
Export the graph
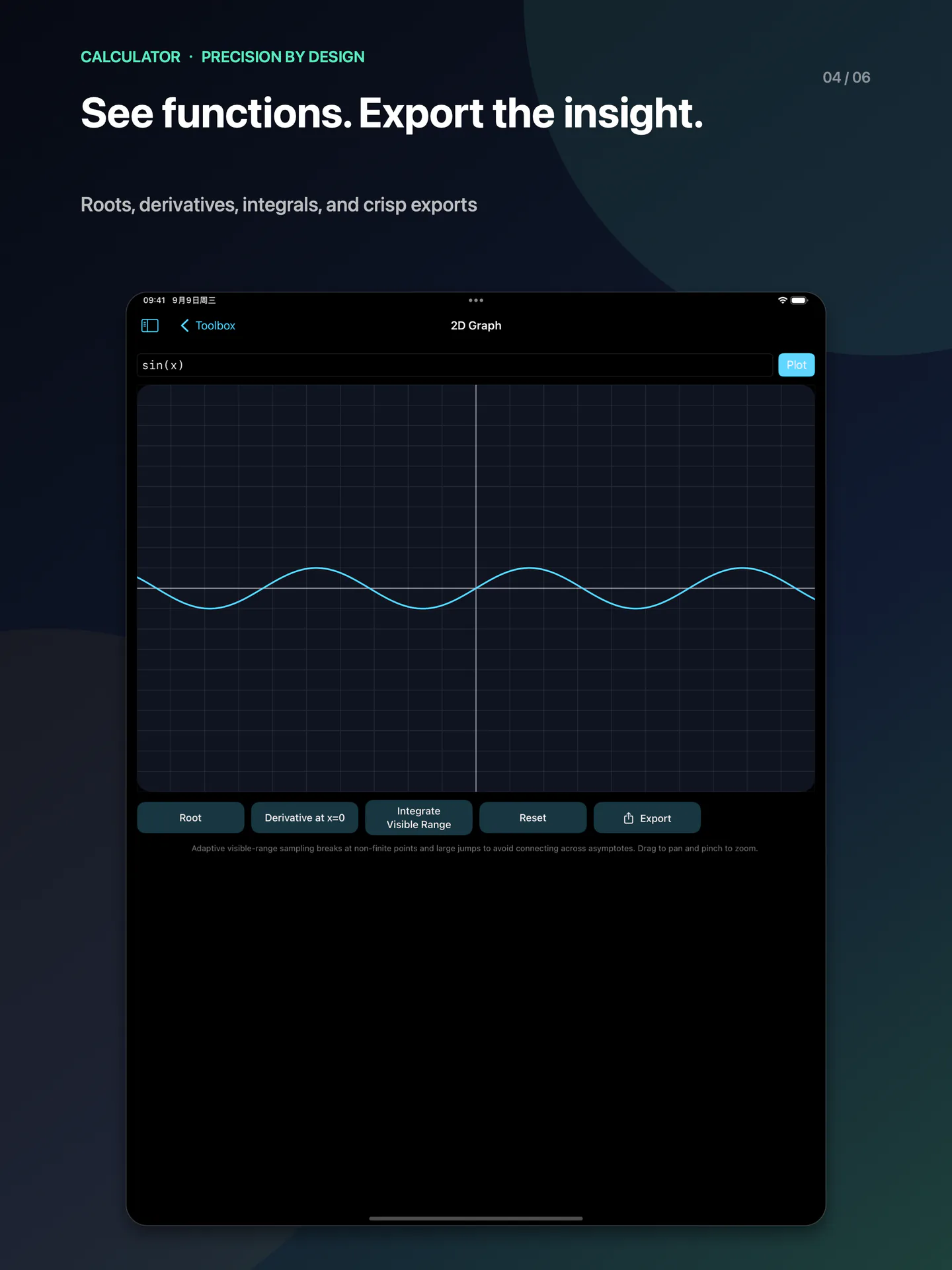tap(647, 818)
